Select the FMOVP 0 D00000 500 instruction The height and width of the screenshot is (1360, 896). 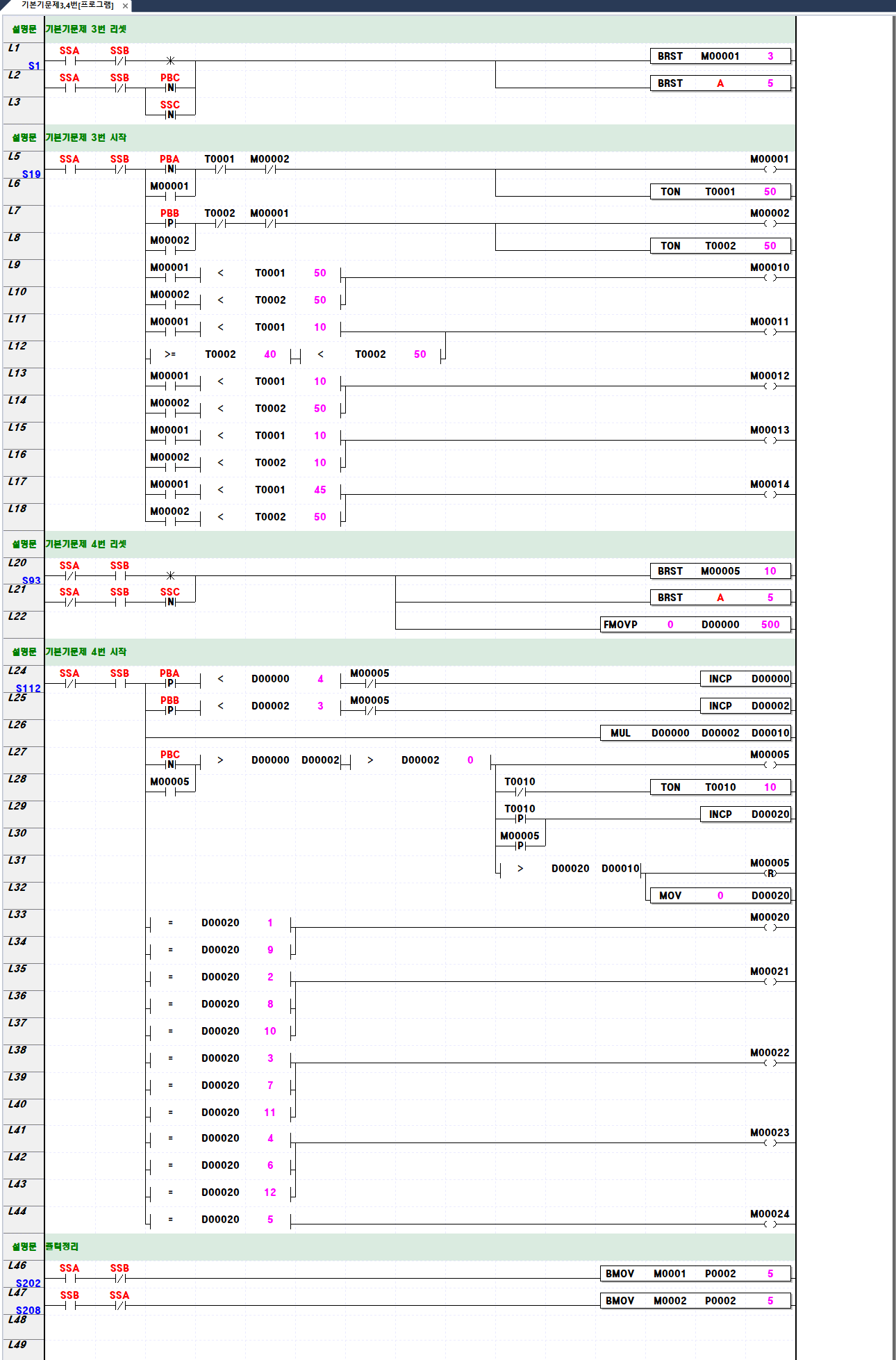[x=695, y=625]
